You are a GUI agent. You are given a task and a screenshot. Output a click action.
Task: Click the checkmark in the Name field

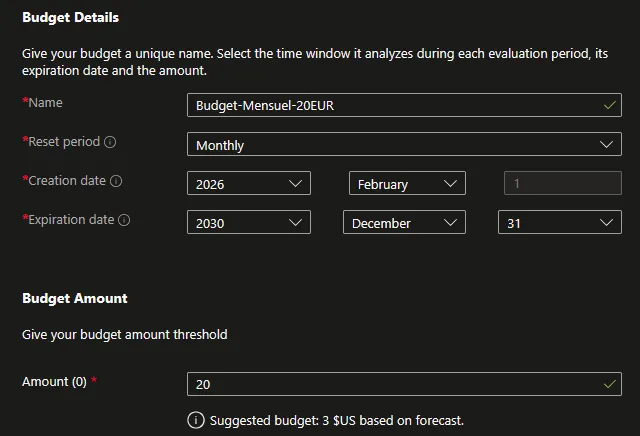[x=610, y=105]
